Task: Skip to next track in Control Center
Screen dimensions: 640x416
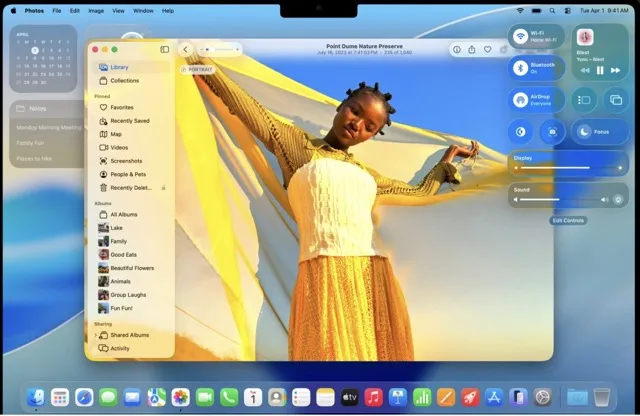Action: [616, 71]
